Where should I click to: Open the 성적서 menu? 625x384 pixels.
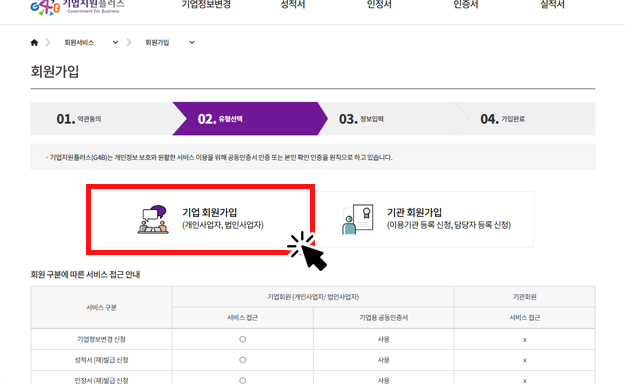(293, 5)
